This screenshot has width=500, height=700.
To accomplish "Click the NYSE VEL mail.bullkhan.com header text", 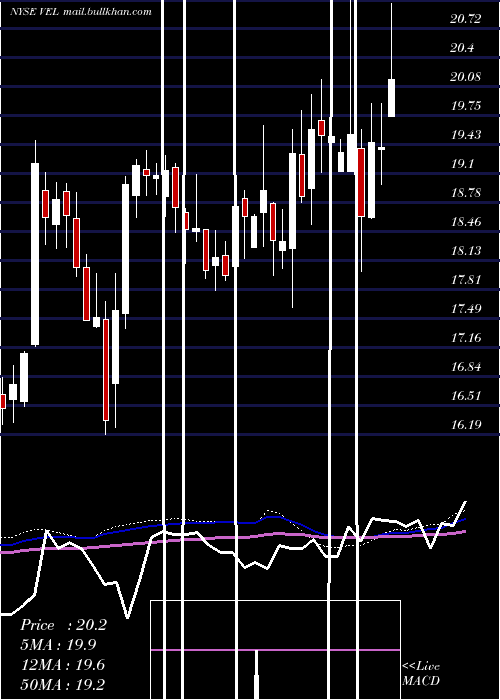I will click(81, 12).
